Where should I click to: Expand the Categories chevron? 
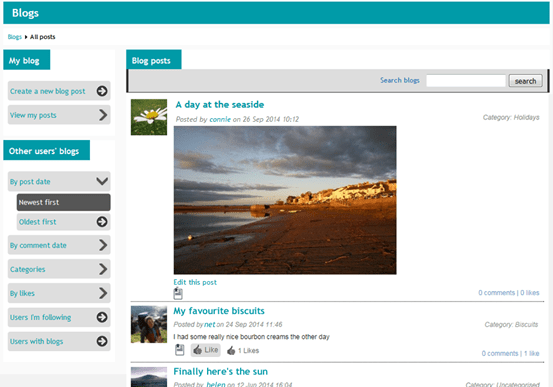103,269
